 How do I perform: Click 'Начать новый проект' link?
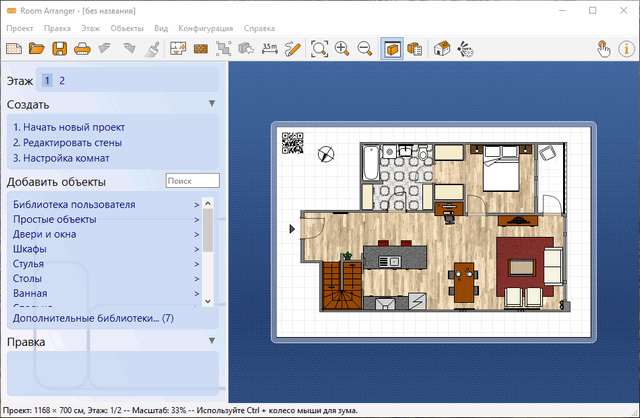69,127
